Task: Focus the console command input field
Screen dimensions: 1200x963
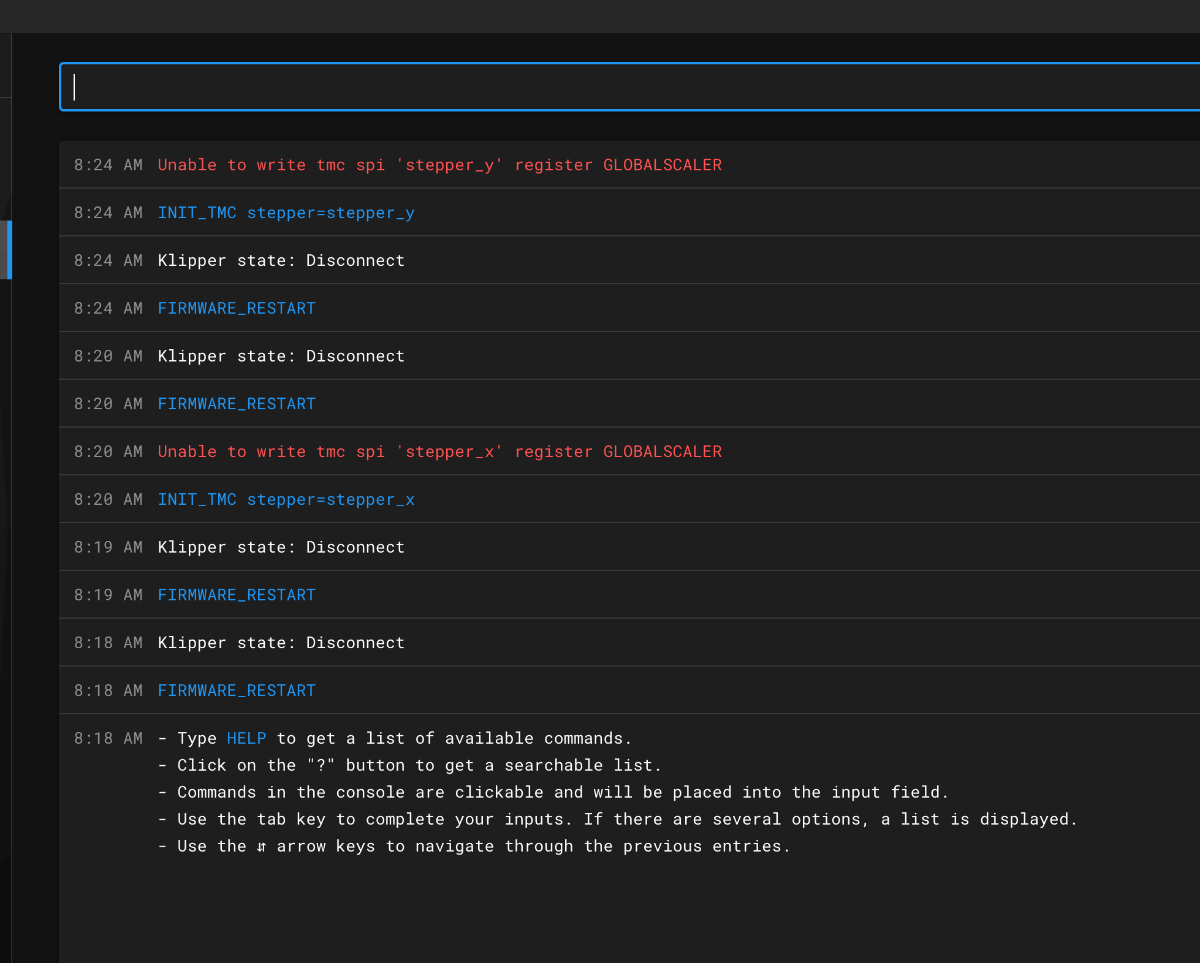Action: (630, 87)
